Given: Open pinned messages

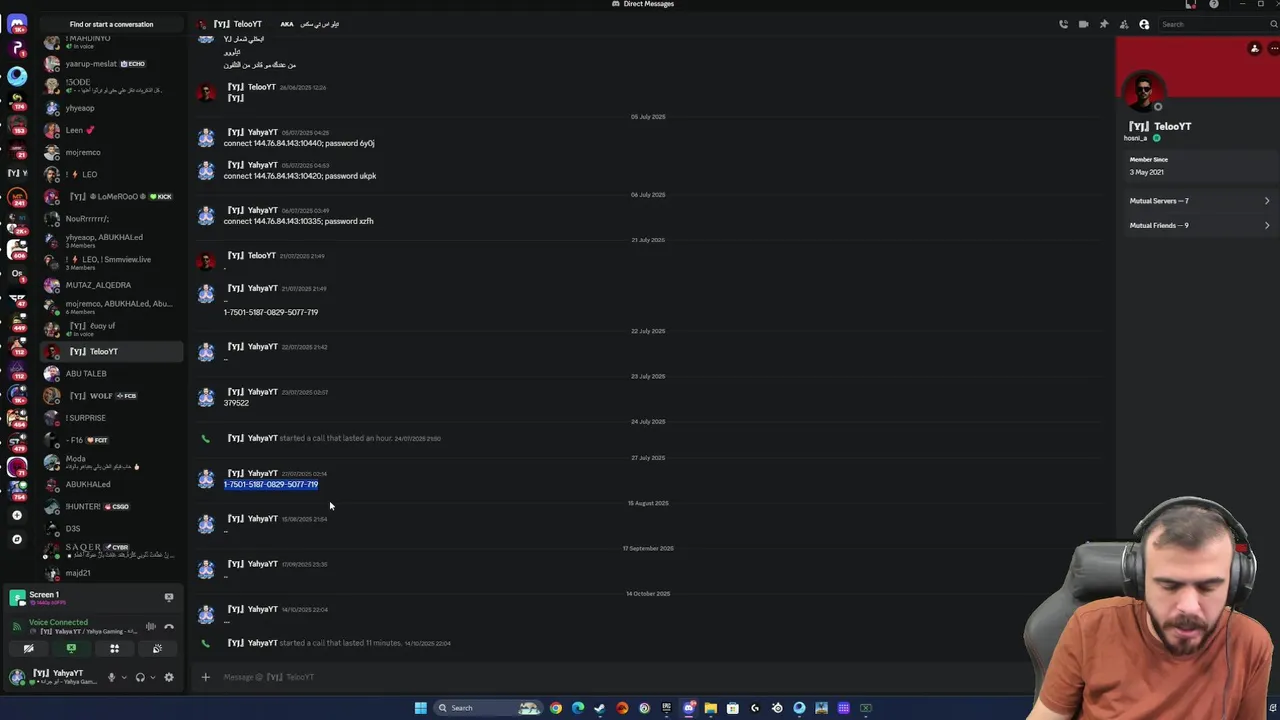Looking at the screenshot, I should point(1103,24).
